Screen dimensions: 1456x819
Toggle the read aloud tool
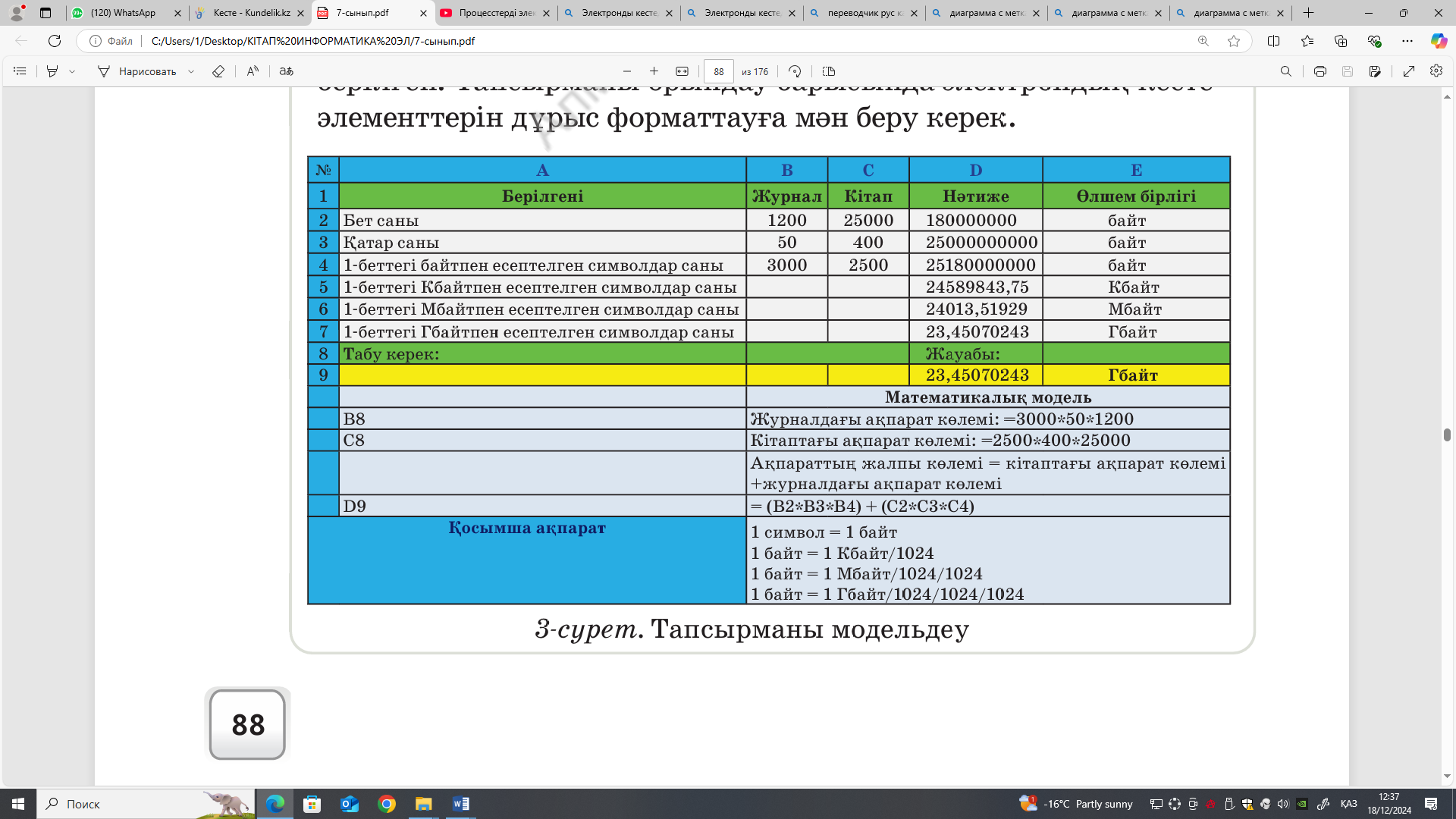pos(253,71)
